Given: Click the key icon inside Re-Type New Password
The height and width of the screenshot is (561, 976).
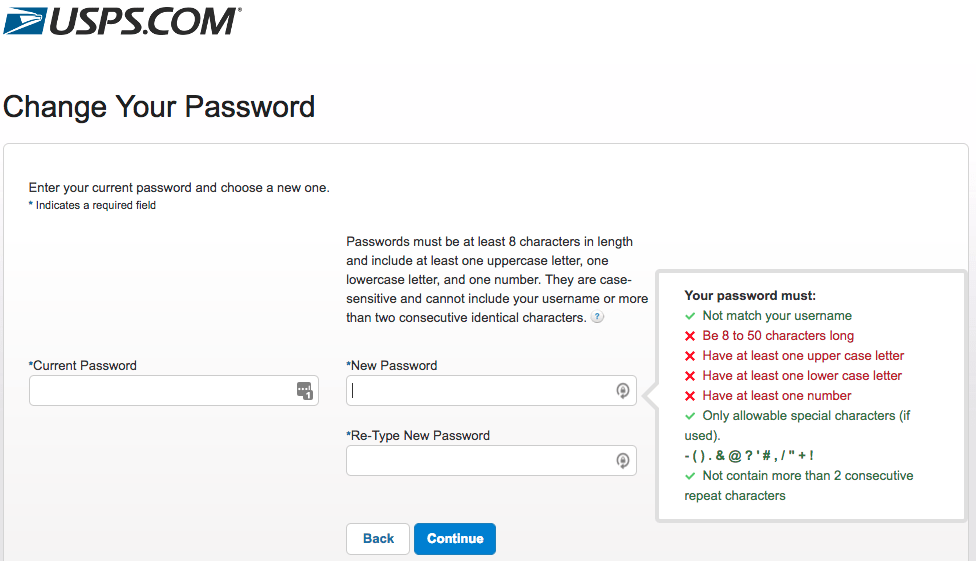Looking at the screenshot, I should click(x=622, y=461).
